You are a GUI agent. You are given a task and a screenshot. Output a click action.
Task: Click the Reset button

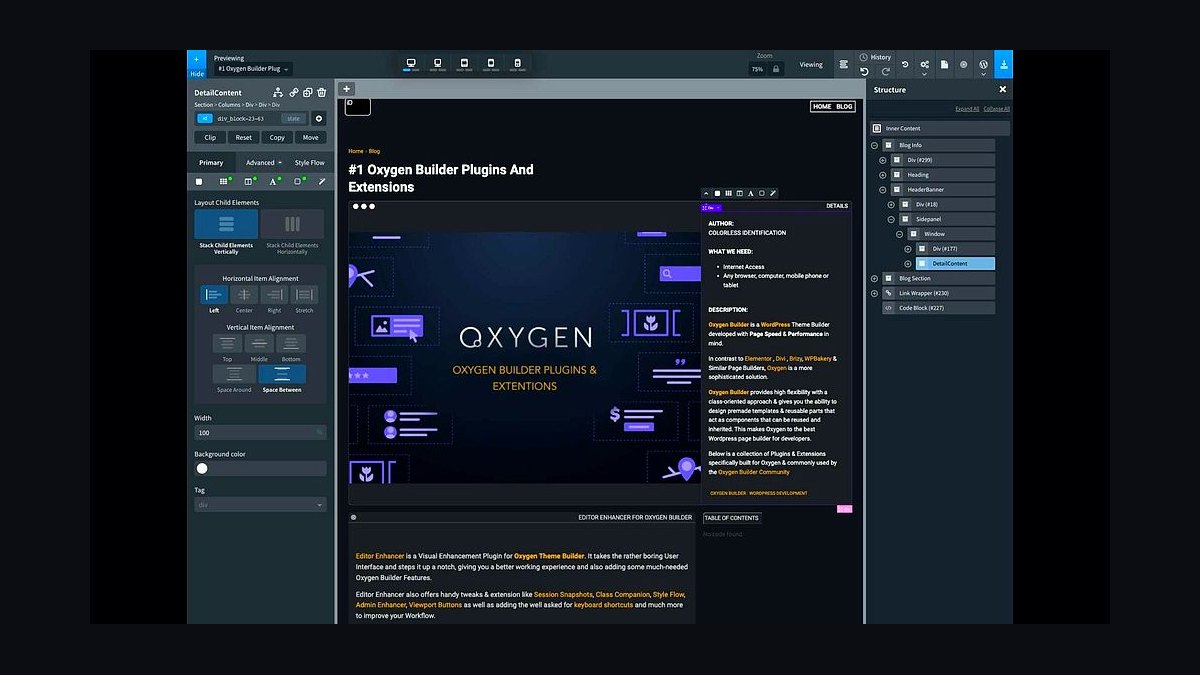(x=244, y=137)
